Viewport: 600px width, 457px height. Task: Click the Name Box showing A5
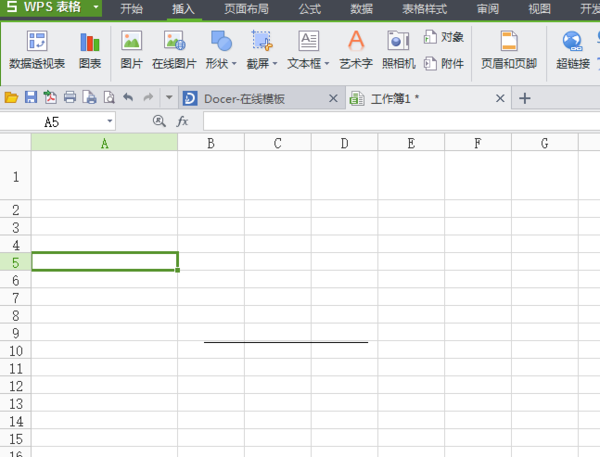click(52, 122)
